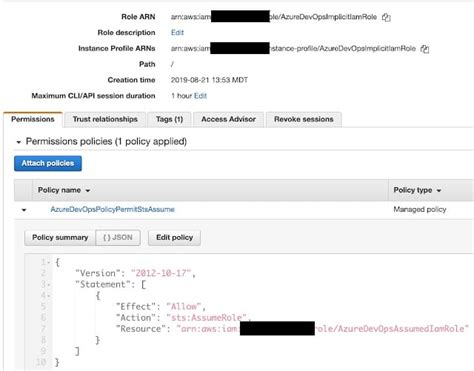Click the "2012-10-17" version value in JSON
The height and width of the screenshot is (371, 474).
[161, 273]
